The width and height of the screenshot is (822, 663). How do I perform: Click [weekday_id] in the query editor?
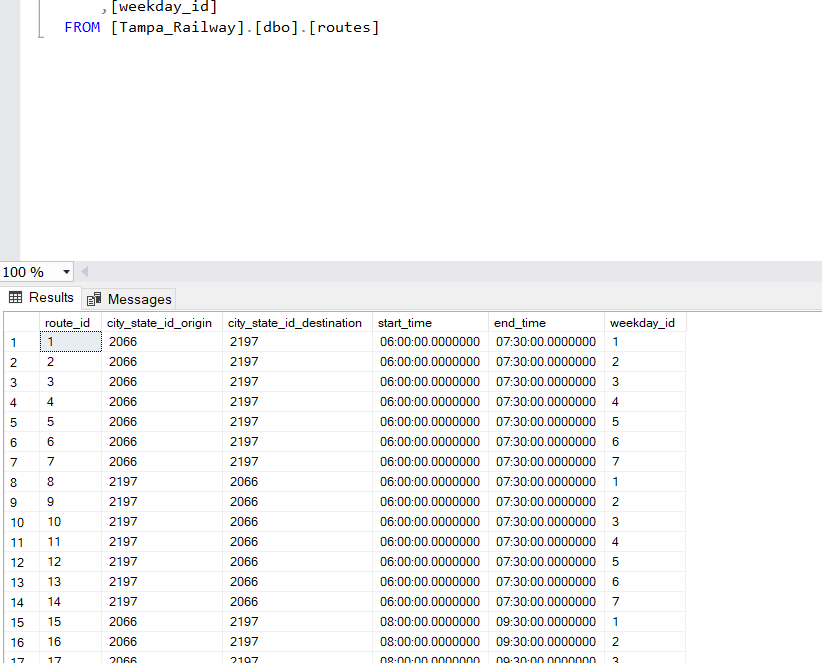pyautogui.click(x=164, y=7)
